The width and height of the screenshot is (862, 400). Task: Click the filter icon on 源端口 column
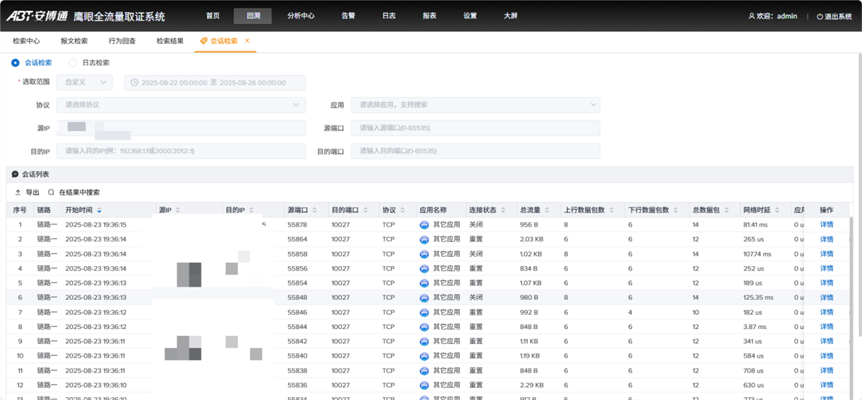tap(313, 210)
